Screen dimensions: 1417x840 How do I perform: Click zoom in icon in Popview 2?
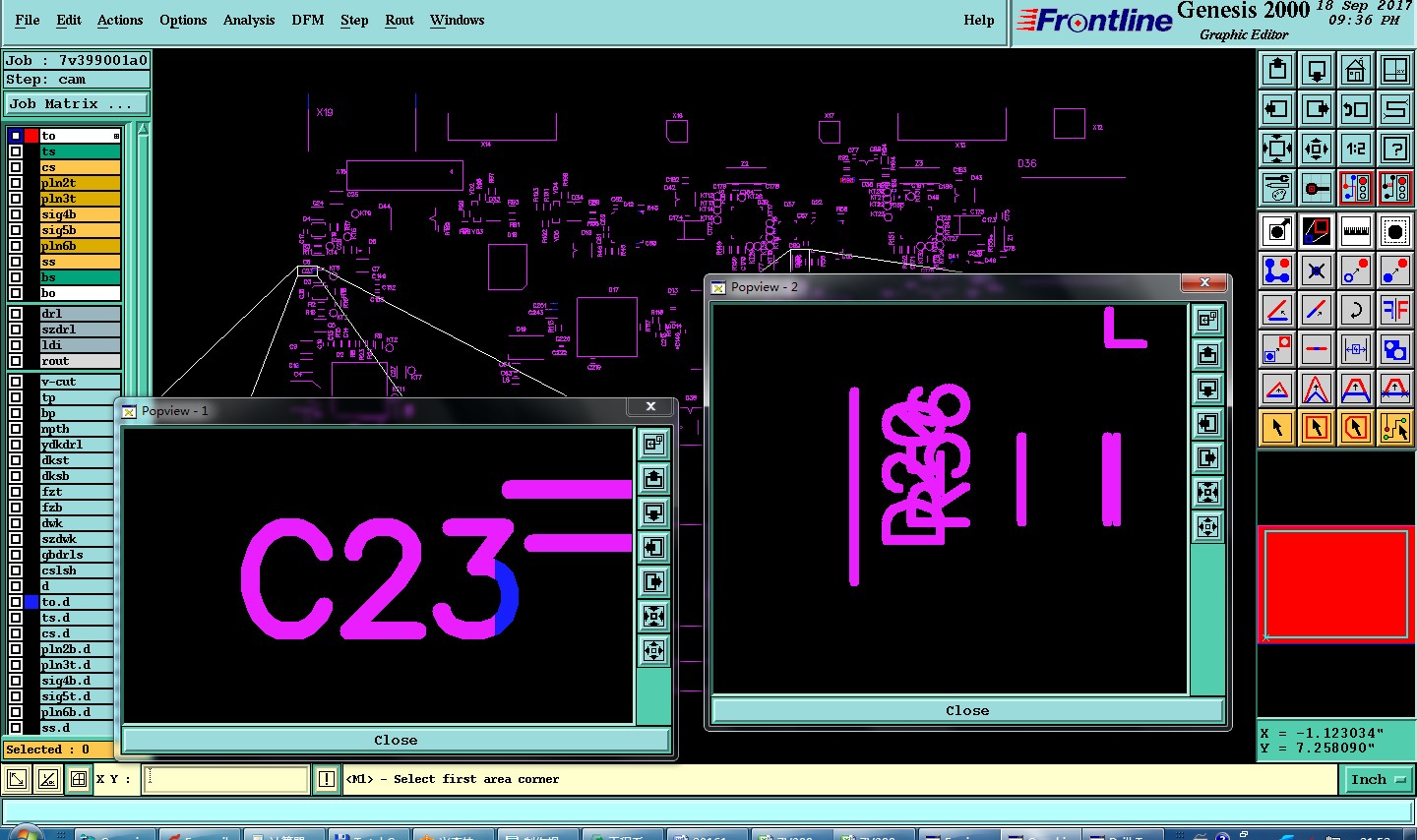coord(1207,492)
